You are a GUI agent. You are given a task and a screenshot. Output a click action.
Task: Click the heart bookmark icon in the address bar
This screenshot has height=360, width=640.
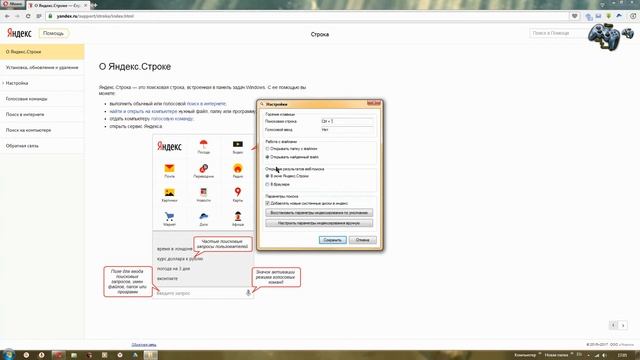pyautogui.click(x=575, y=16)
